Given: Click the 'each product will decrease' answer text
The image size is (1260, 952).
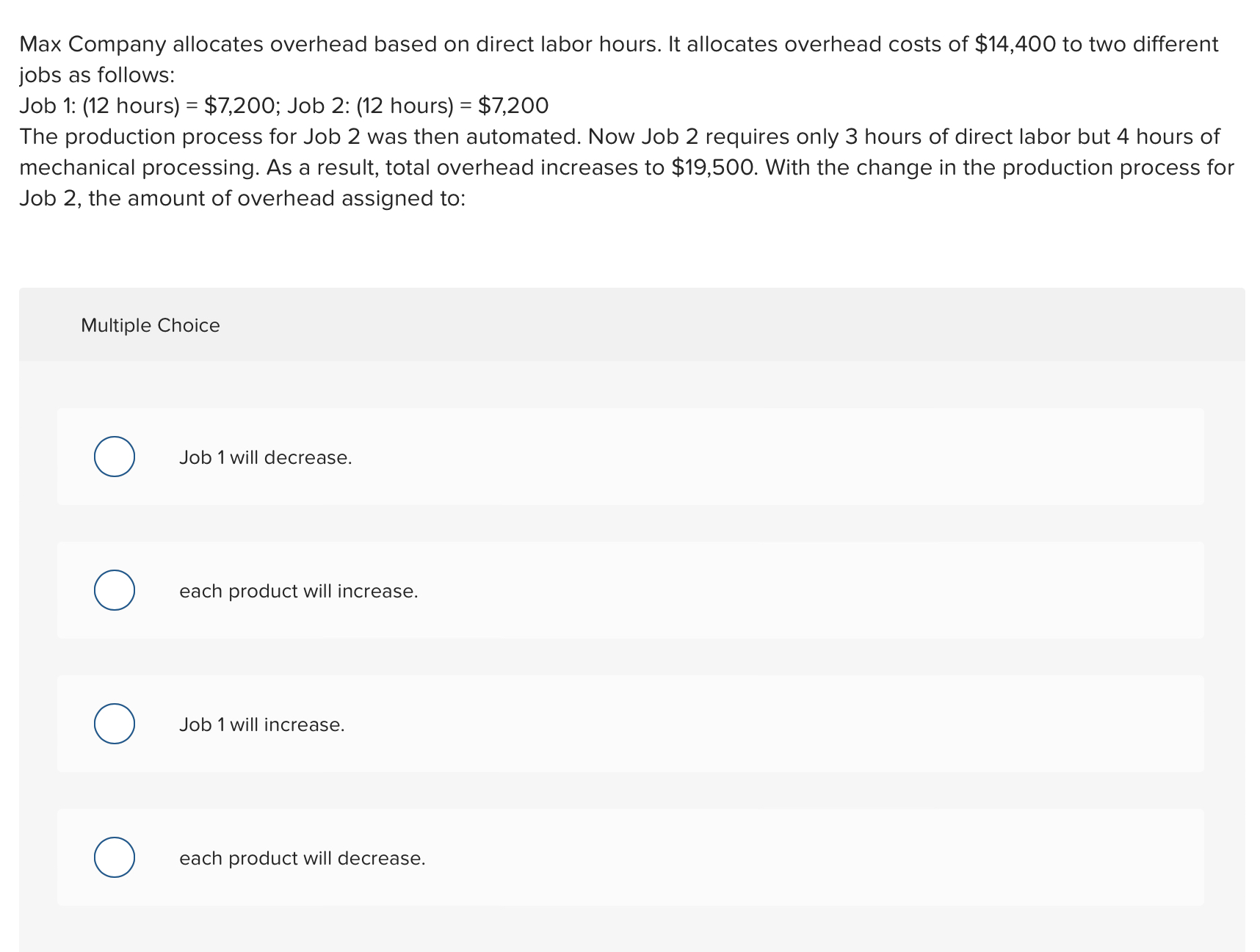Looking at the screenshot, I should pos(303,857).
